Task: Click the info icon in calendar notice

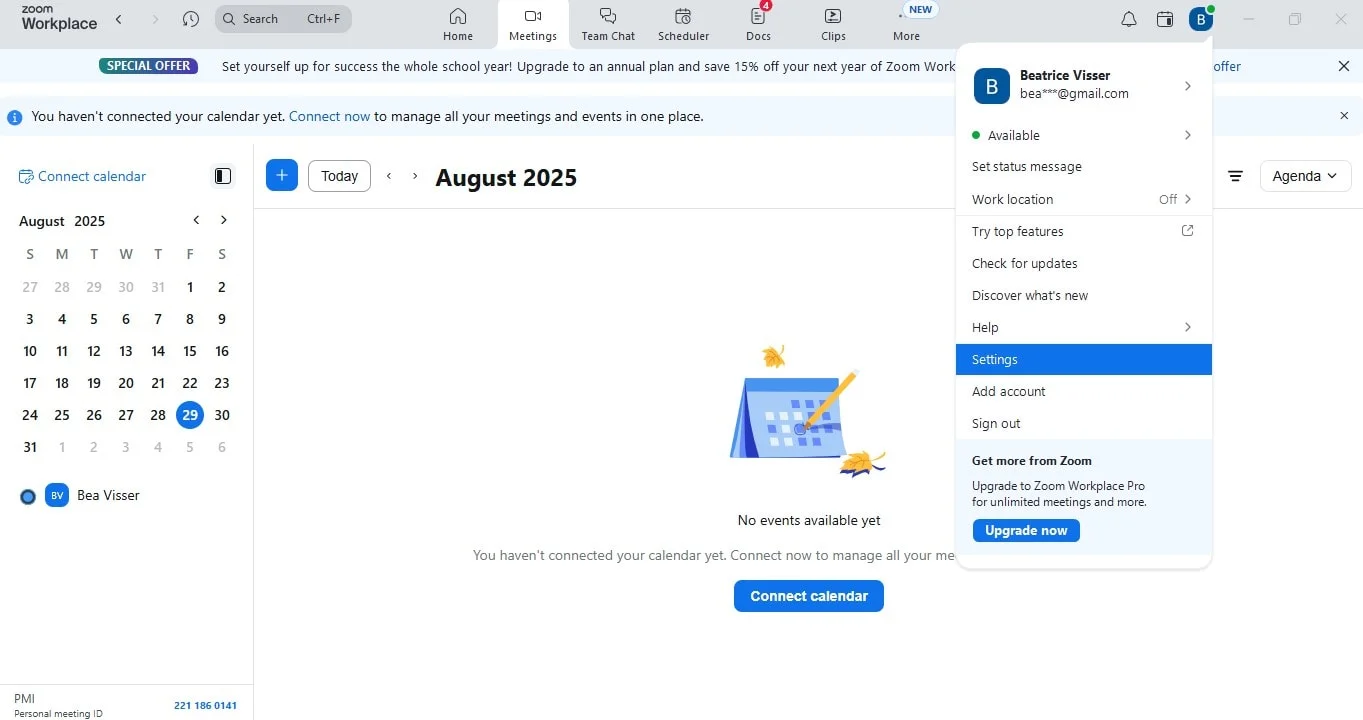Action: [15, 117]
